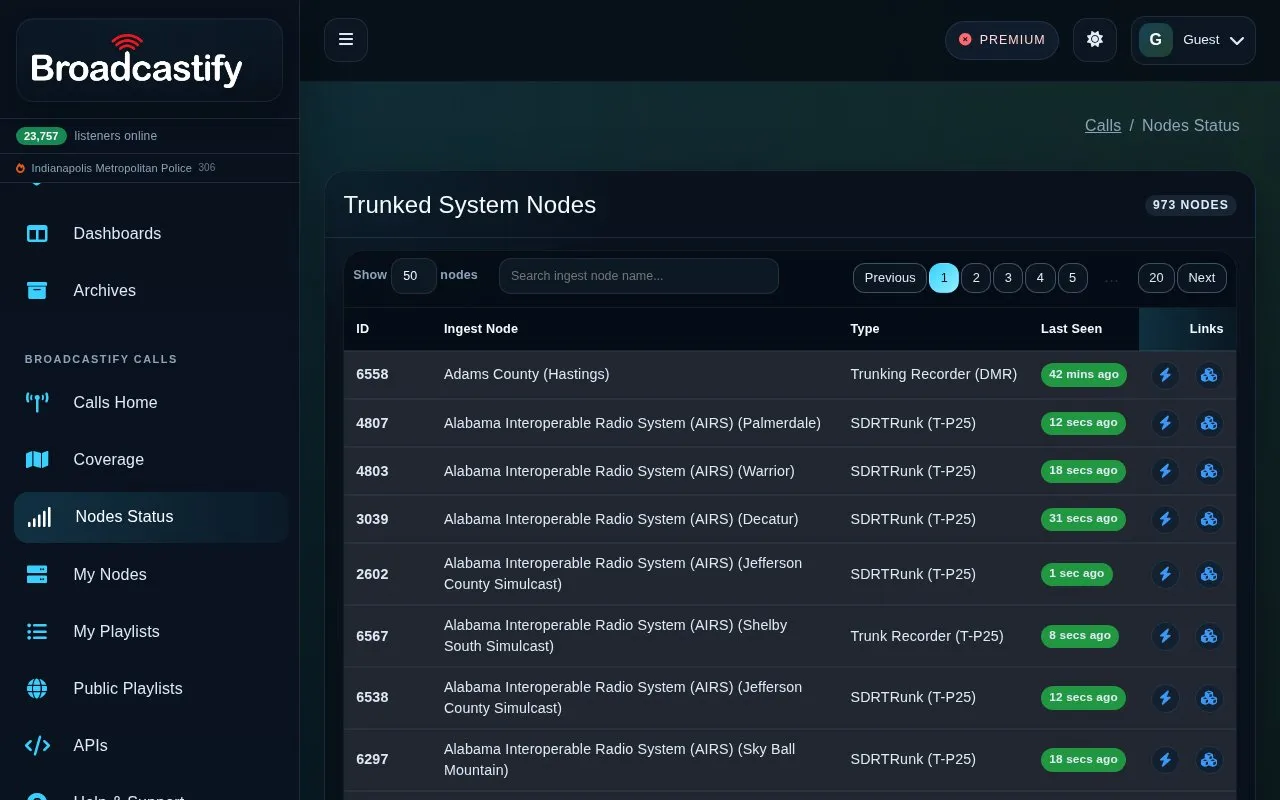
Task: Open Dashboards in sidebar
Action: tap(150, 233)
